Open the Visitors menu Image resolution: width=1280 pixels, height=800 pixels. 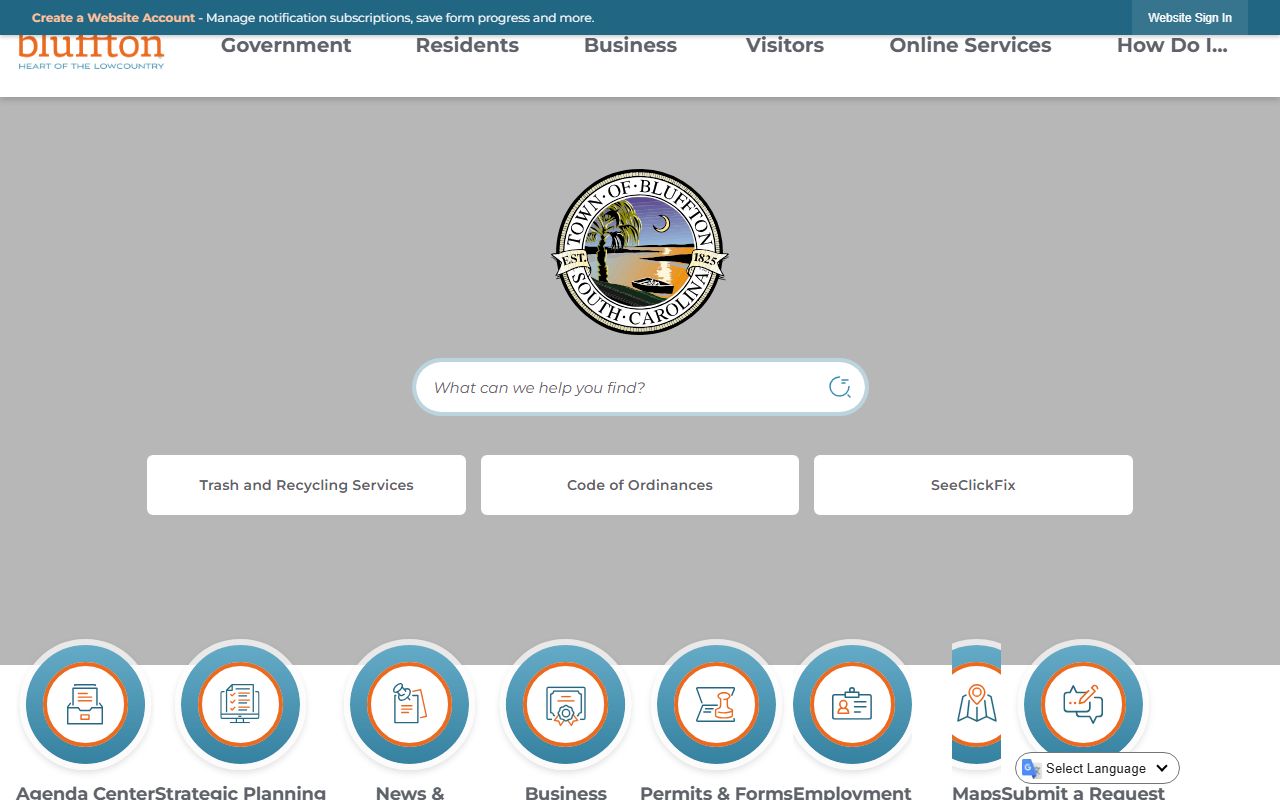785,45
